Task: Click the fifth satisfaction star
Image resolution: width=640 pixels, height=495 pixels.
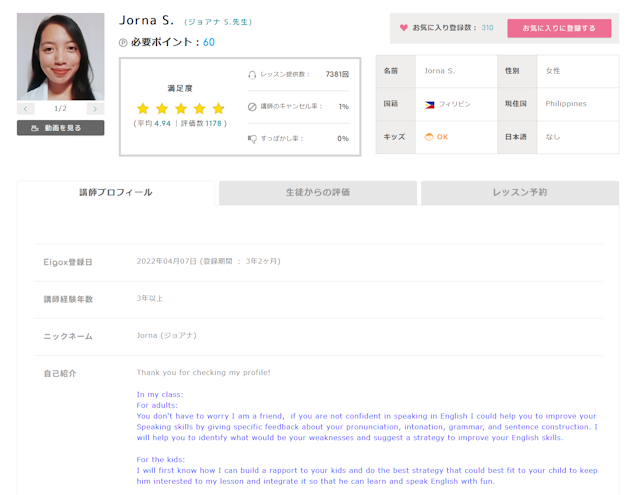Action: pyautogui.click(x=218, y=109)
